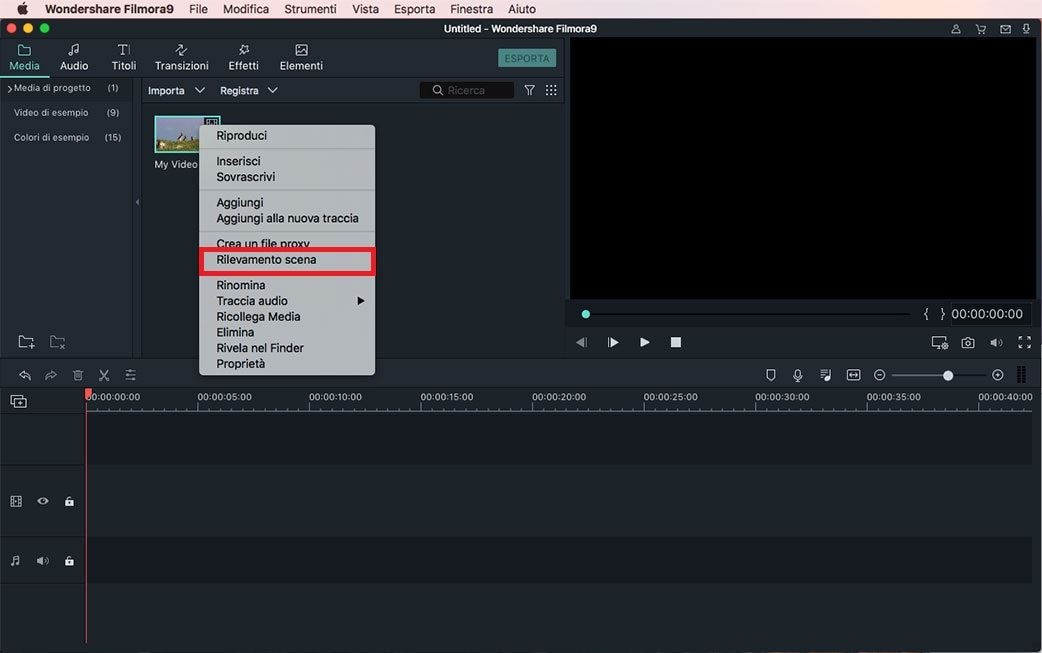Image resolution: width=1042 pixels, height=653 pixels.
Task: Click the undo arrow in timeline toolbar
Action: click(x=25, y=375)
